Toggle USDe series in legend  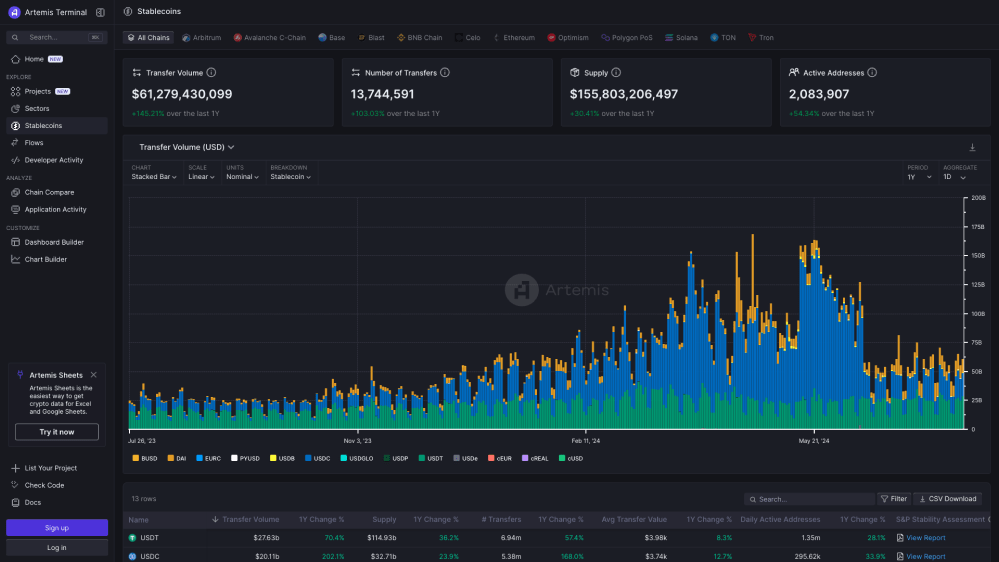466,459
